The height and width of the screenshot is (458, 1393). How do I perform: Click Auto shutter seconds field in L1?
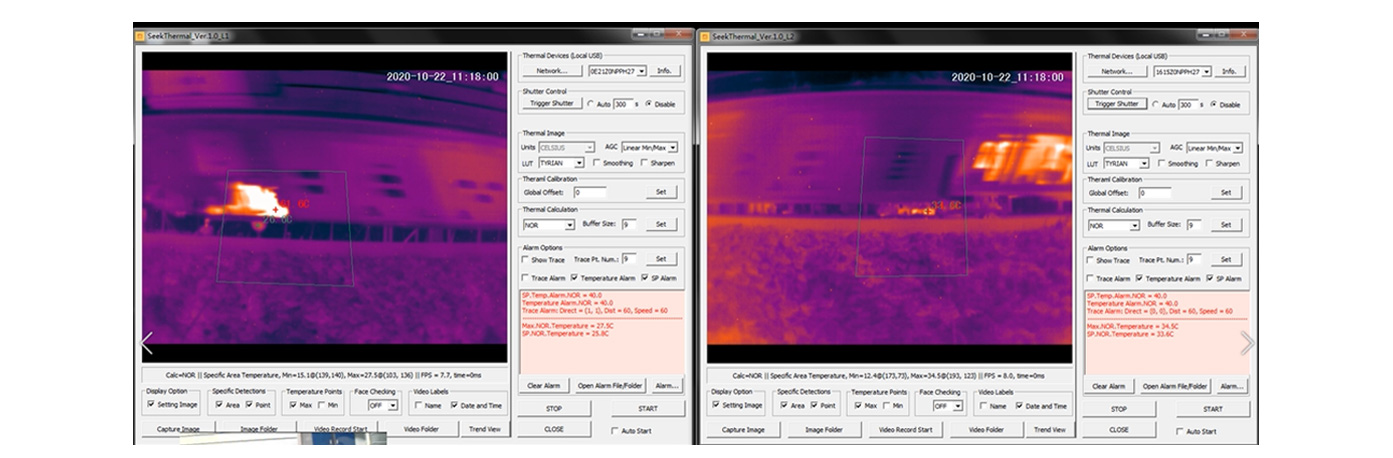[624, 104]
